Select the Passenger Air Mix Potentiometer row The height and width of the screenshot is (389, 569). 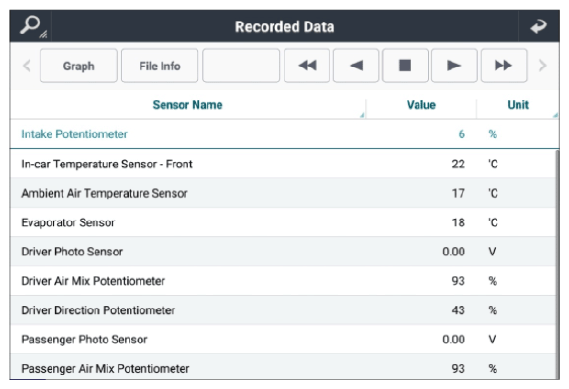[x=283, y=367]
